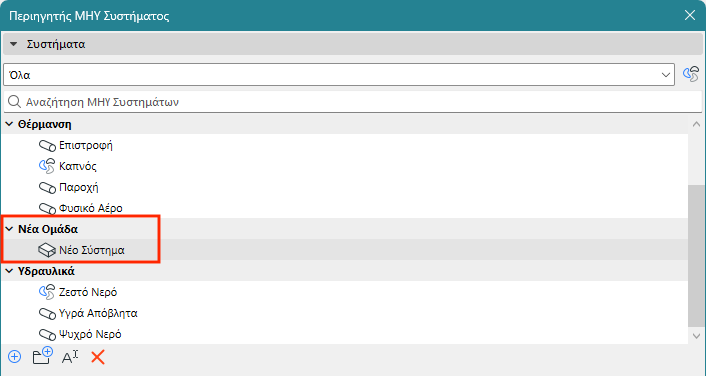Select the Ζεστό Νερό system
Screen dimensions: 706x376
coord(88,292)
